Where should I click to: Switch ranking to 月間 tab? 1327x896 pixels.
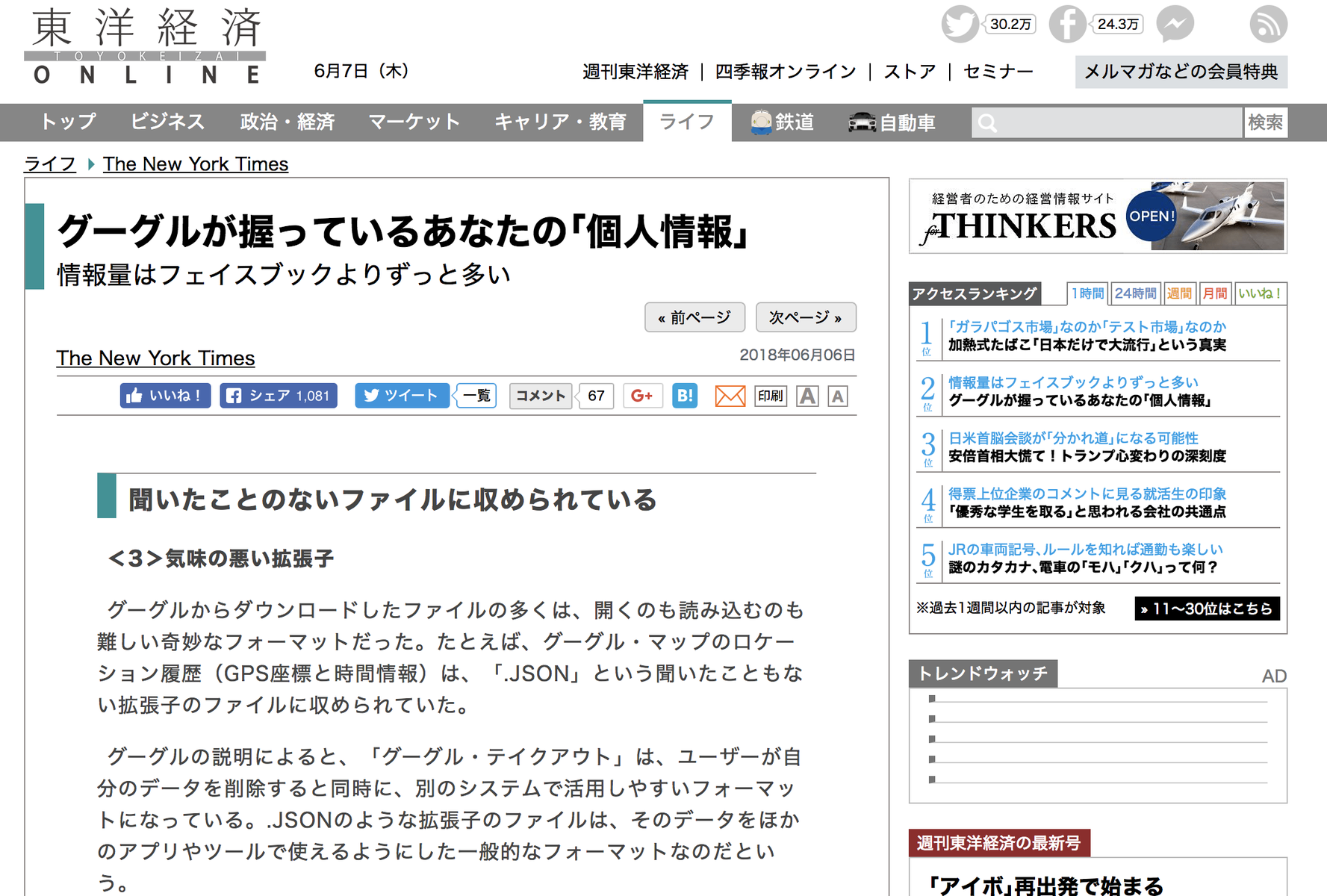coord(1215,293)
